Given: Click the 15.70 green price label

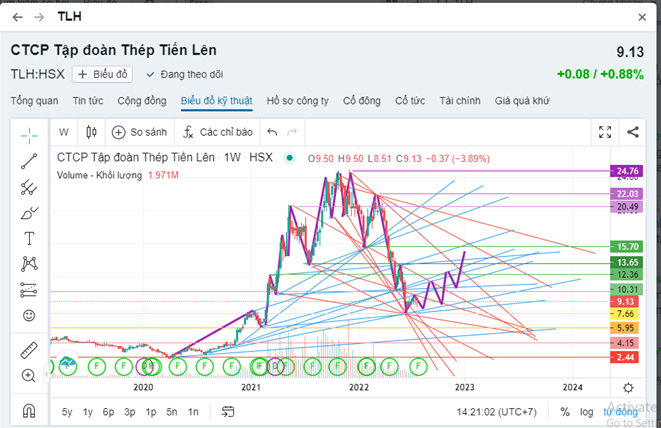Looking at the screenshot, I should click(x=627, y=247).
